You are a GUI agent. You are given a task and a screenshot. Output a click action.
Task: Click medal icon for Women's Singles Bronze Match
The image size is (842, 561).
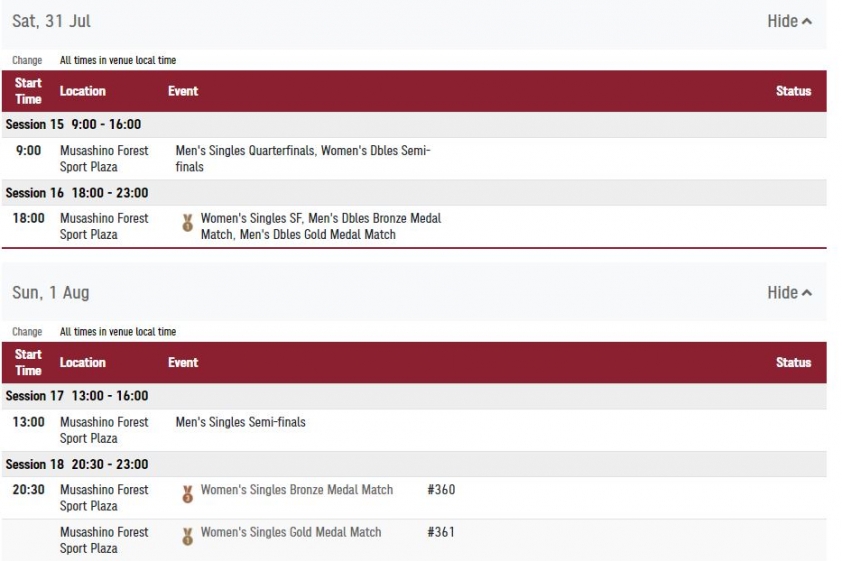187,494
